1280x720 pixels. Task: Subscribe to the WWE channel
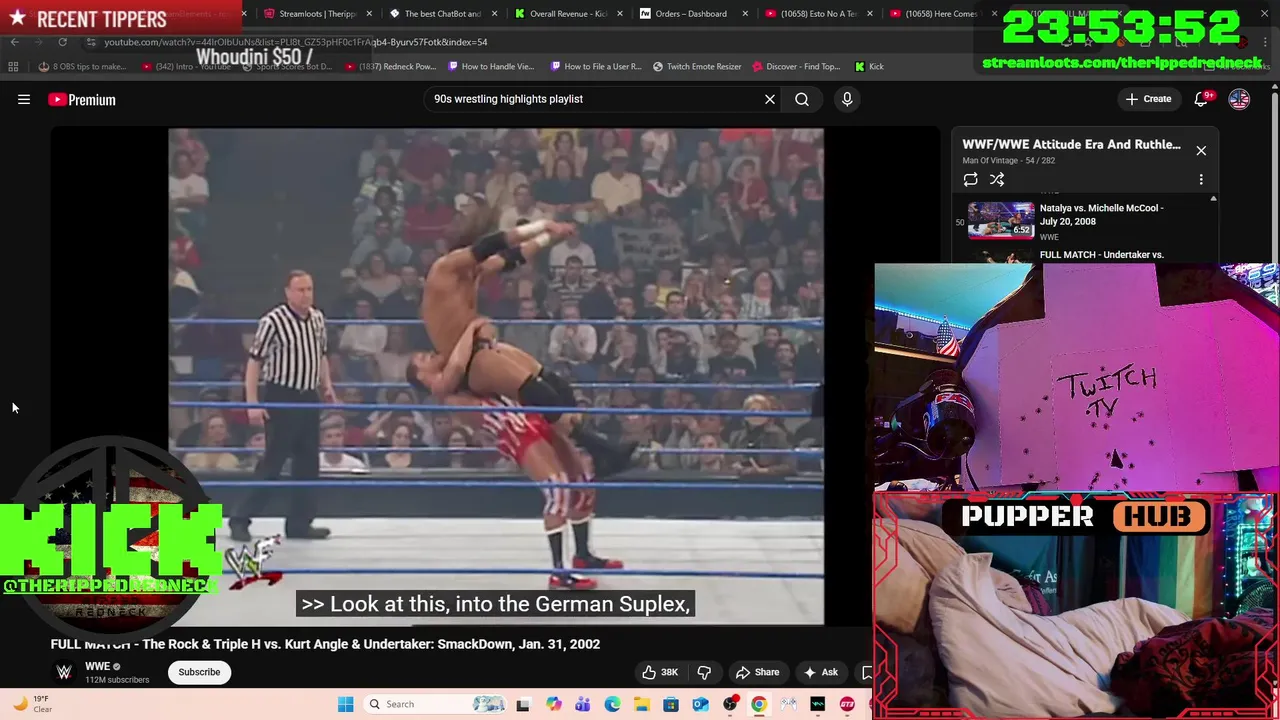click(x=199, y=672)
